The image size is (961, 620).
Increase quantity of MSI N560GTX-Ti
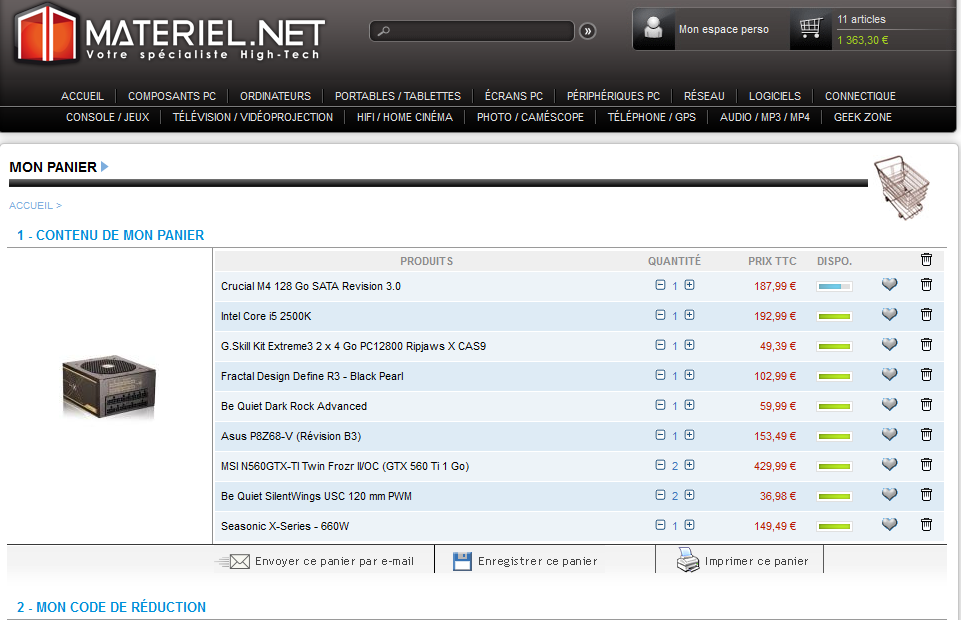[x=689, y=465]
